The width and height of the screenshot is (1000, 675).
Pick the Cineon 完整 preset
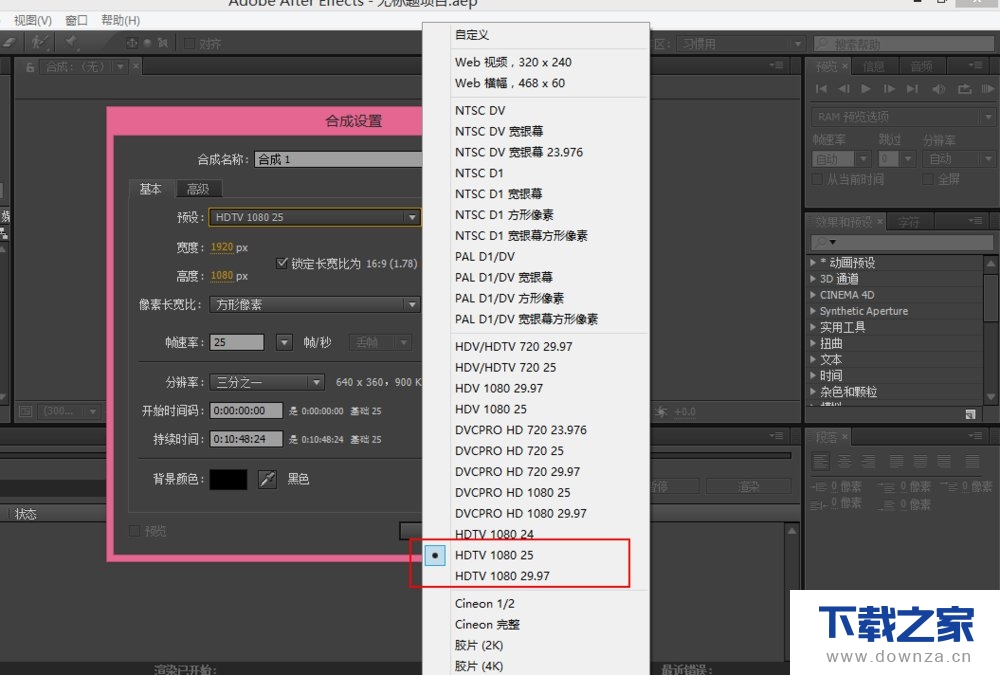click(487, 625)
